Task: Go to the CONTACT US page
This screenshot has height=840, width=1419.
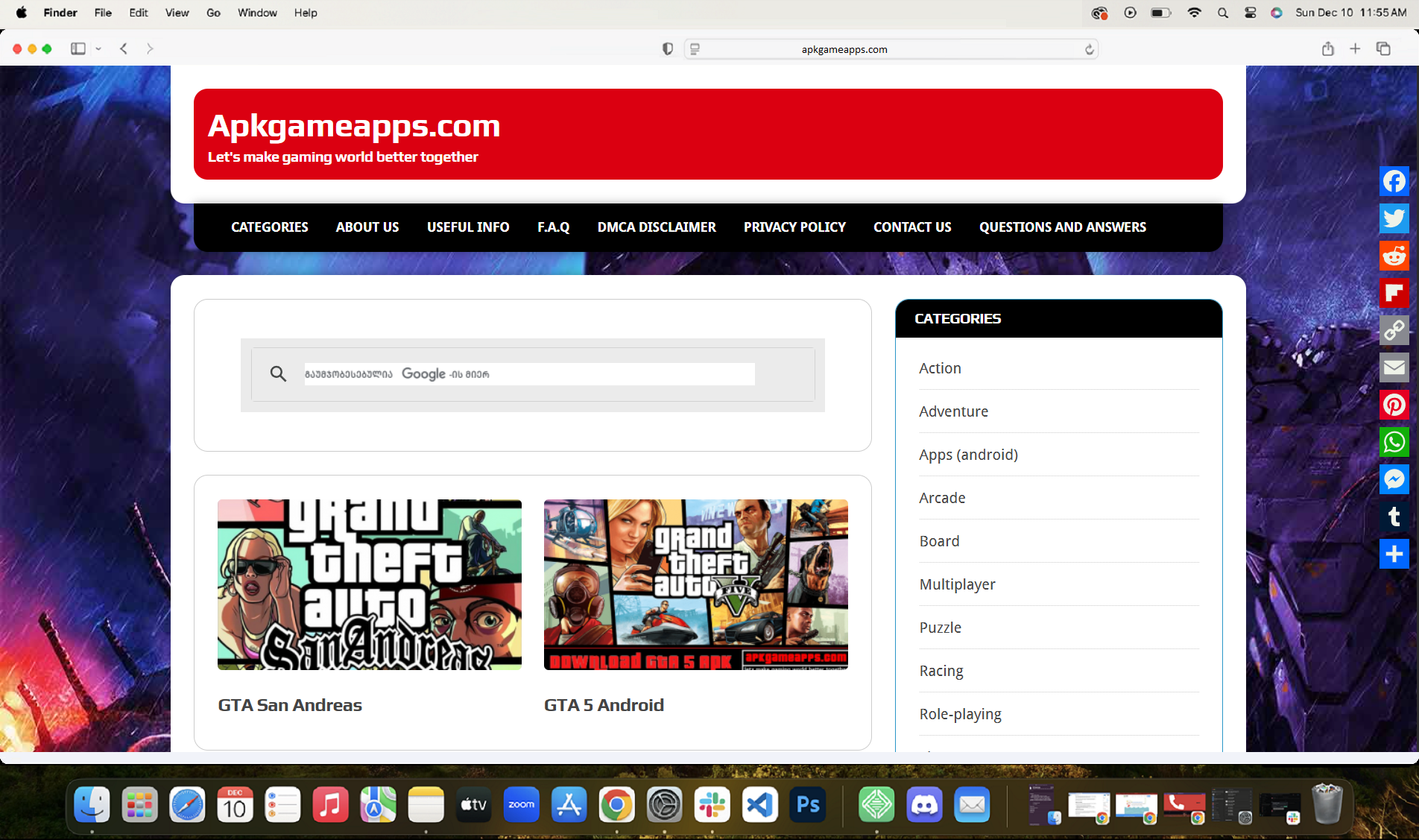Action: 912,227
